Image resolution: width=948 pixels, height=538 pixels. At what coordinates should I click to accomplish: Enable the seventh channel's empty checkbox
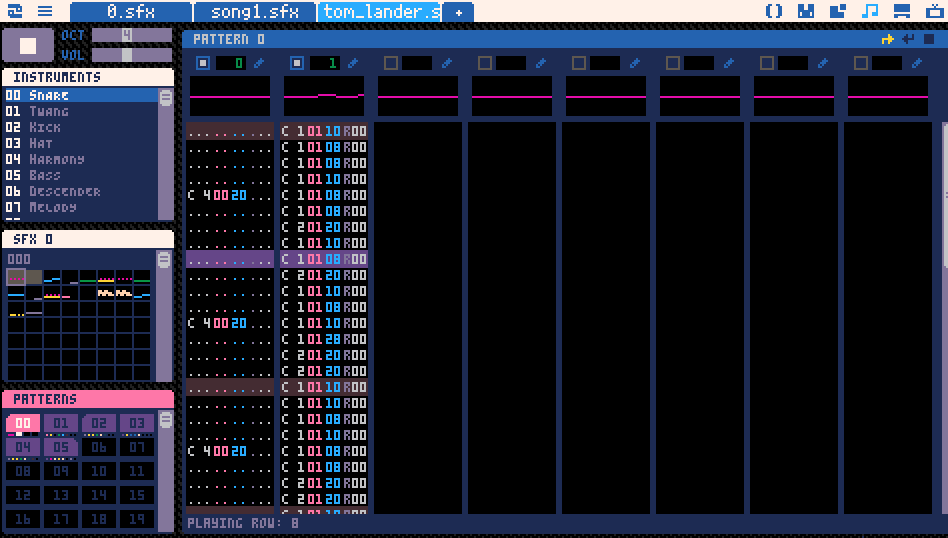767,63
